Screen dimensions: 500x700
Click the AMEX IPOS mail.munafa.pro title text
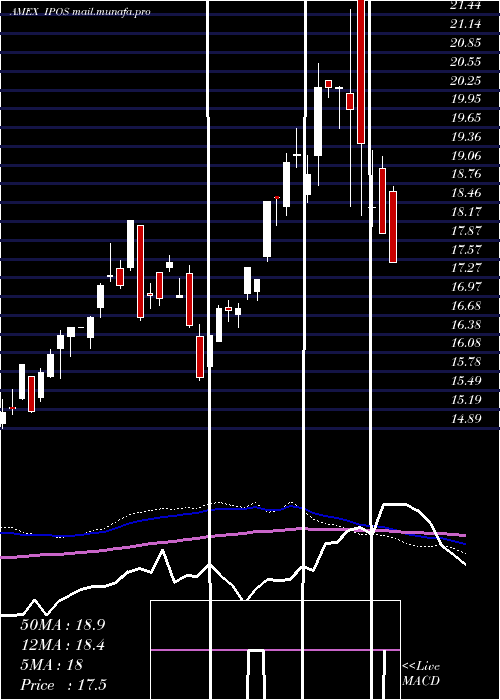pyautogui.click(x=80, y=12)
